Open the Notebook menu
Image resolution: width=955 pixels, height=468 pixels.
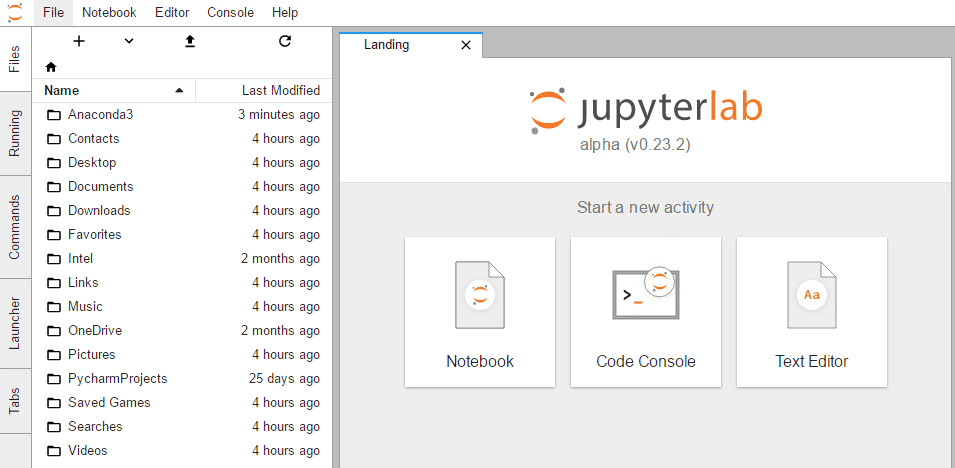(109, 12)
